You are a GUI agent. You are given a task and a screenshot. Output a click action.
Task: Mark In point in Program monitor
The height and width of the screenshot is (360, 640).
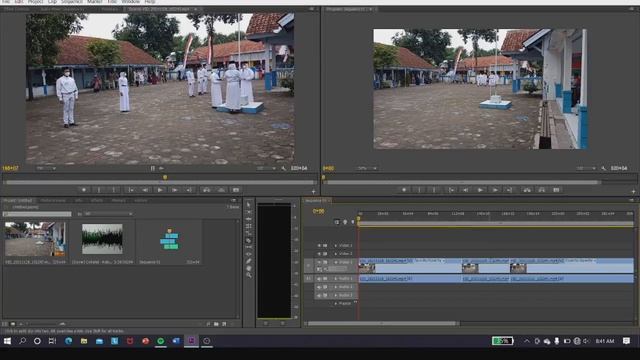tap(419, 190)
